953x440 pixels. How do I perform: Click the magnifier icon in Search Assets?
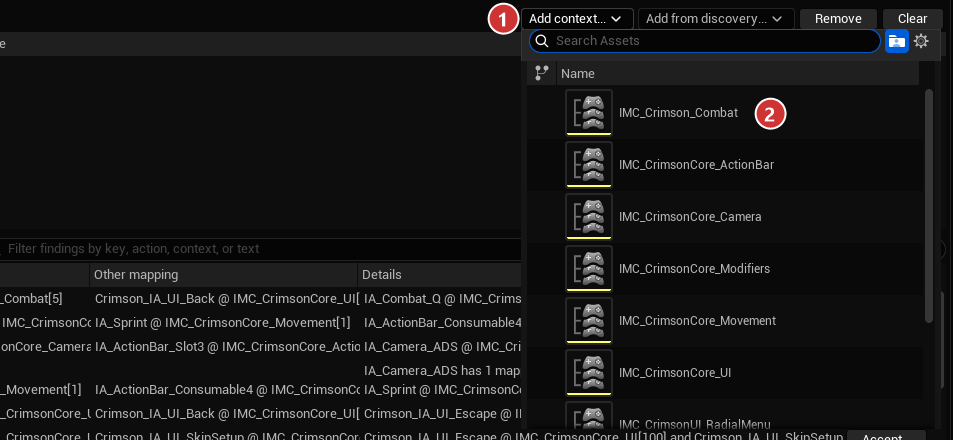pos(542,41)
